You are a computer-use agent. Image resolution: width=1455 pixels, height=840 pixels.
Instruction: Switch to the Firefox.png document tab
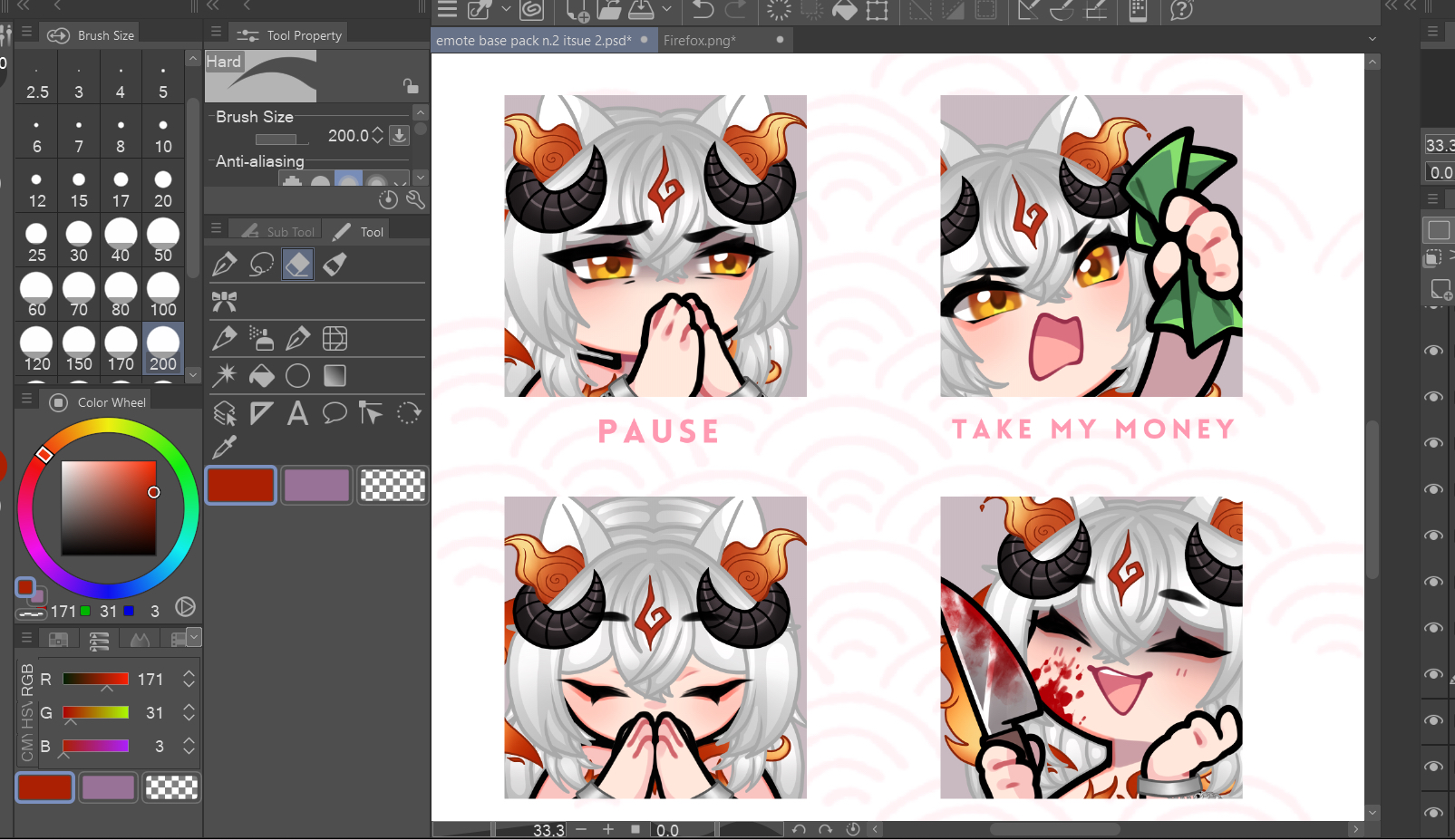(699, 41)
